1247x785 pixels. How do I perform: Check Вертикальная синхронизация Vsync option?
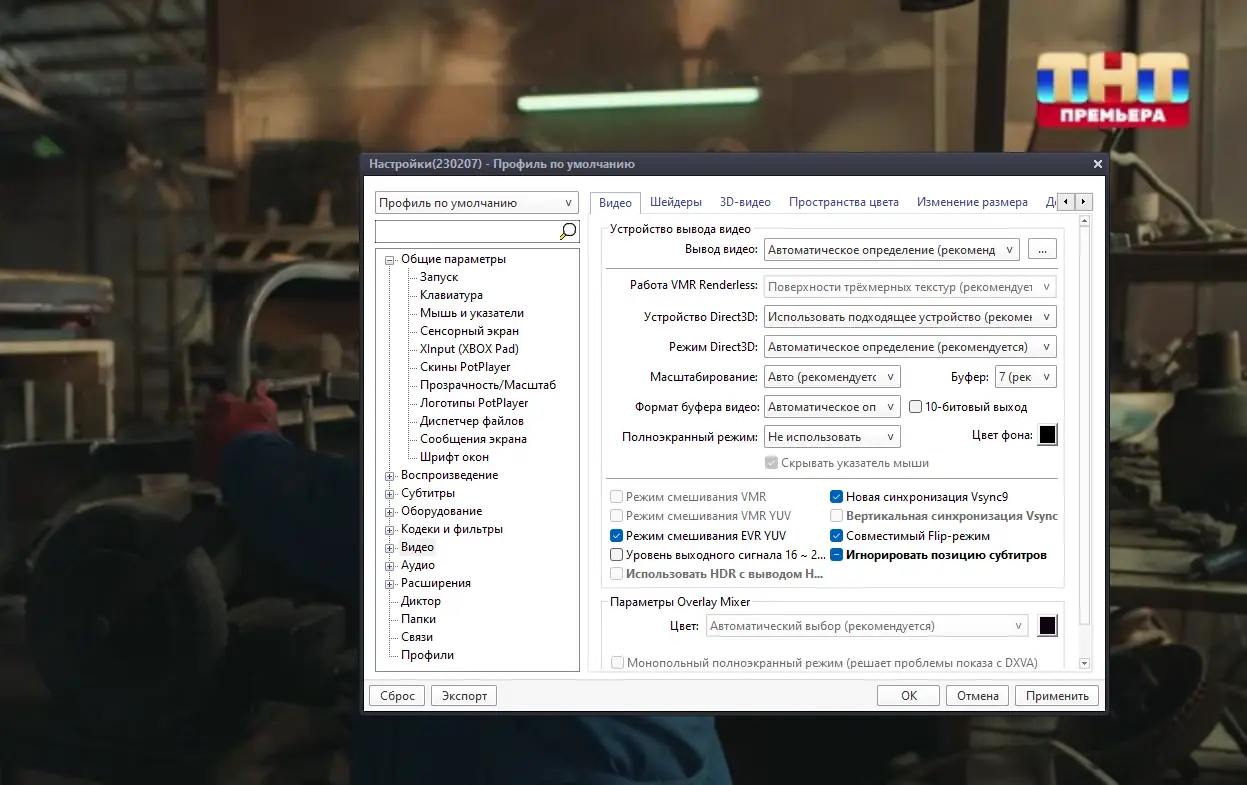(944, 516)
